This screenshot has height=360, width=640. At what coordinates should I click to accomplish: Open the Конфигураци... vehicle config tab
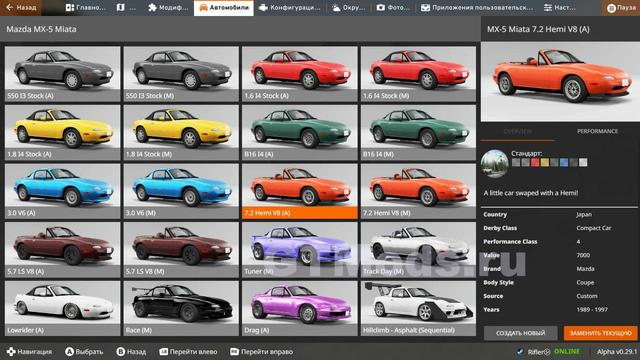290,8
